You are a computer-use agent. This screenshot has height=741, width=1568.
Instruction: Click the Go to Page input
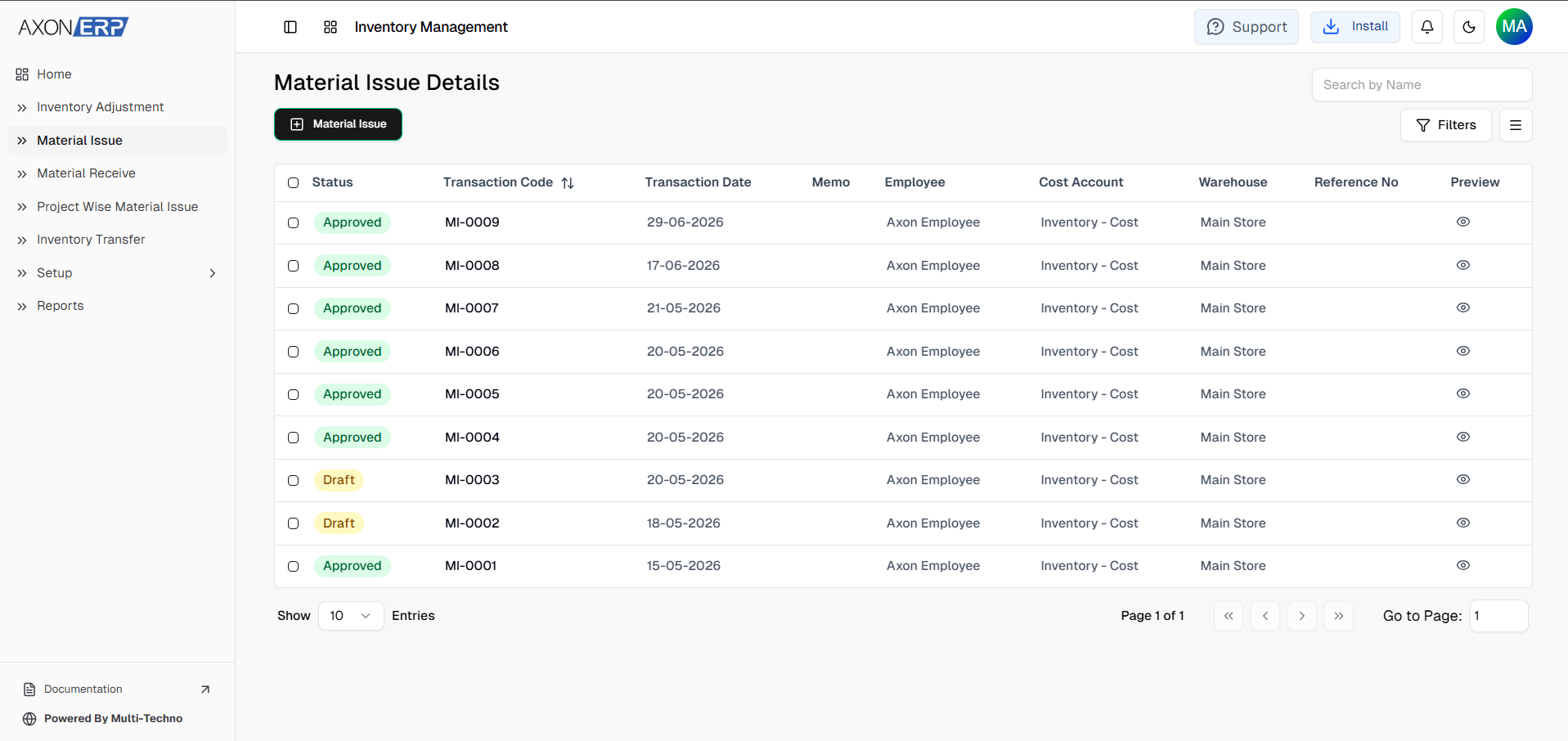coord(1498,616)
